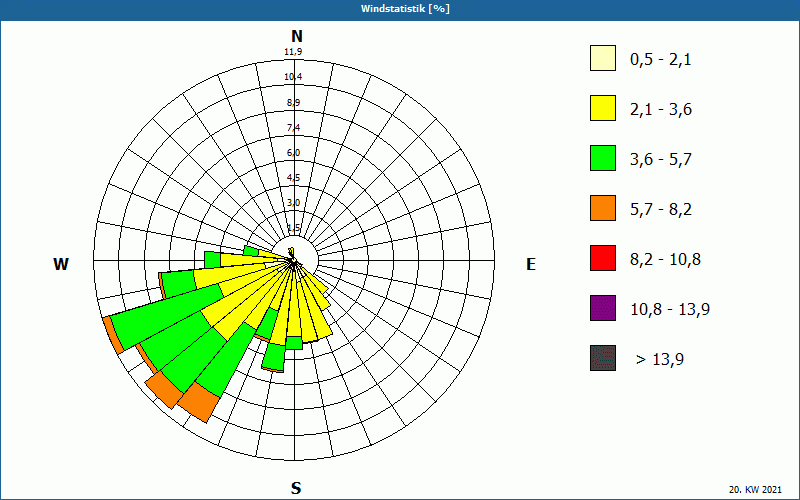The image size is (800, 500).
Task: Click the S compass label
Action: click(x=296, y=488)
